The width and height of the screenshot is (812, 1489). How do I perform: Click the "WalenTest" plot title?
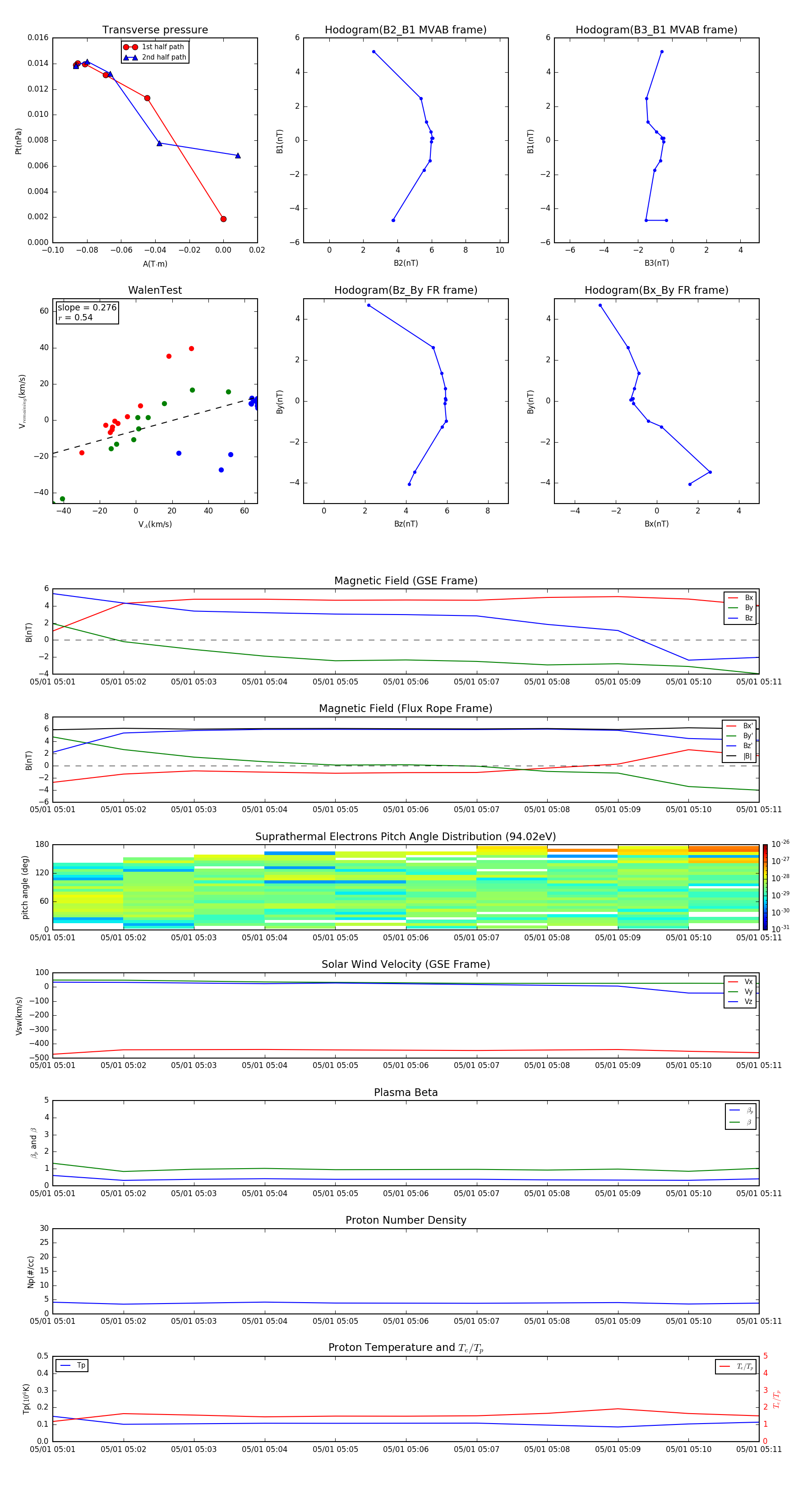pyautogui.click(x=155, y=290)
